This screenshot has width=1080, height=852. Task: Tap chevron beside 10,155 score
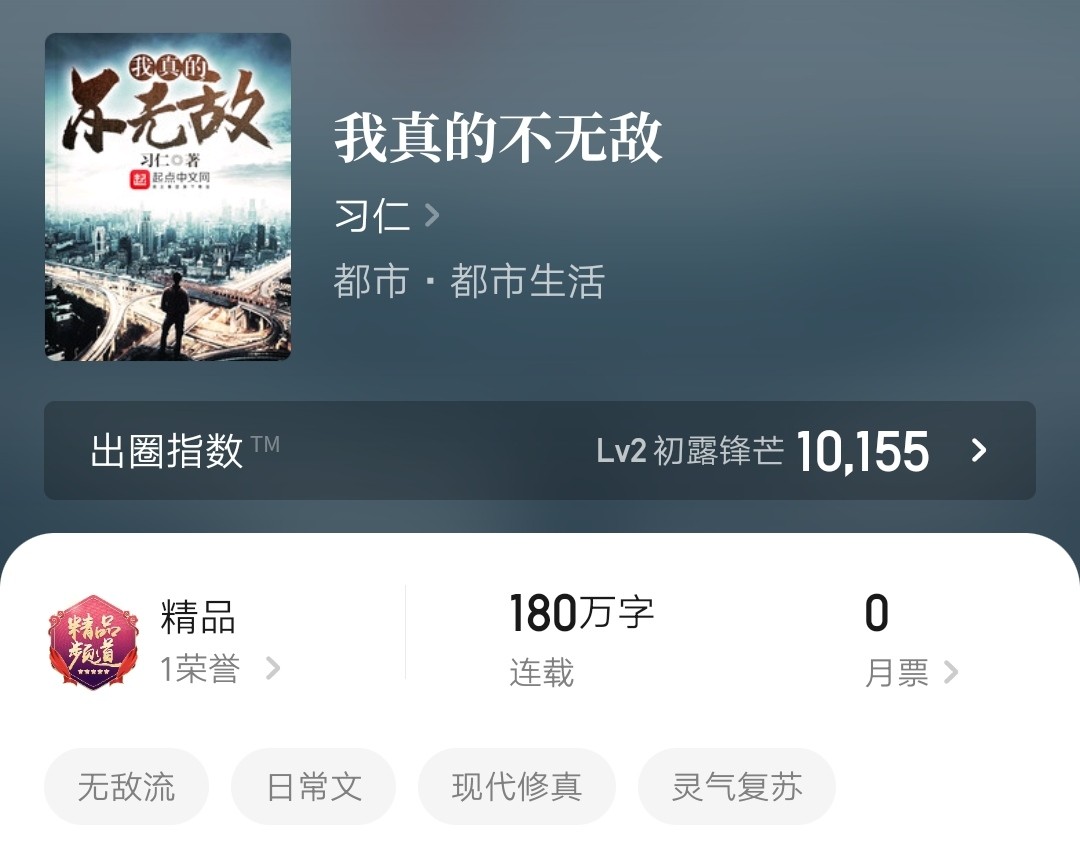pos(979,450)
